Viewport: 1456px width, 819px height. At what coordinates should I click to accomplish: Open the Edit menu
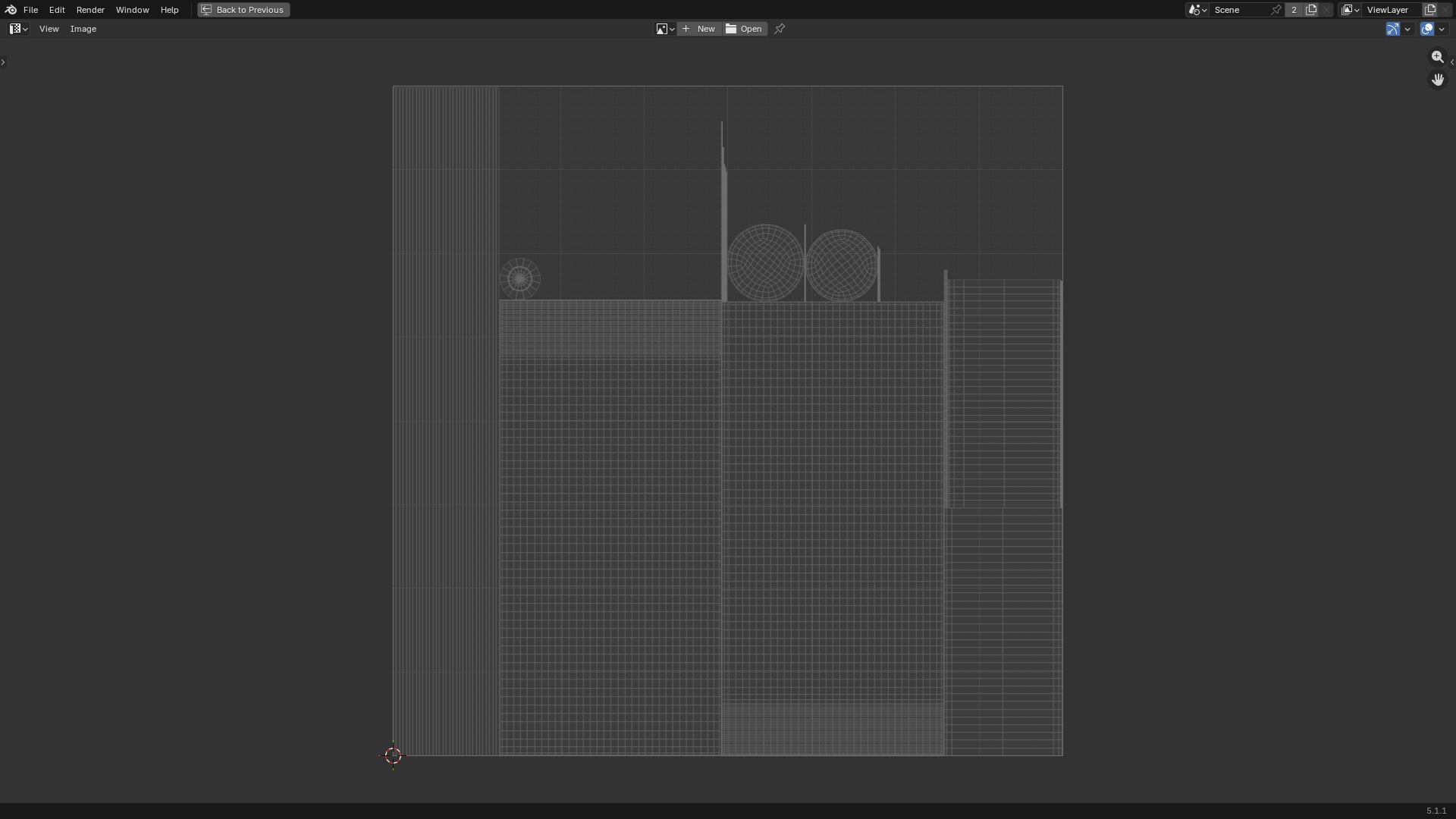(57, 10)
